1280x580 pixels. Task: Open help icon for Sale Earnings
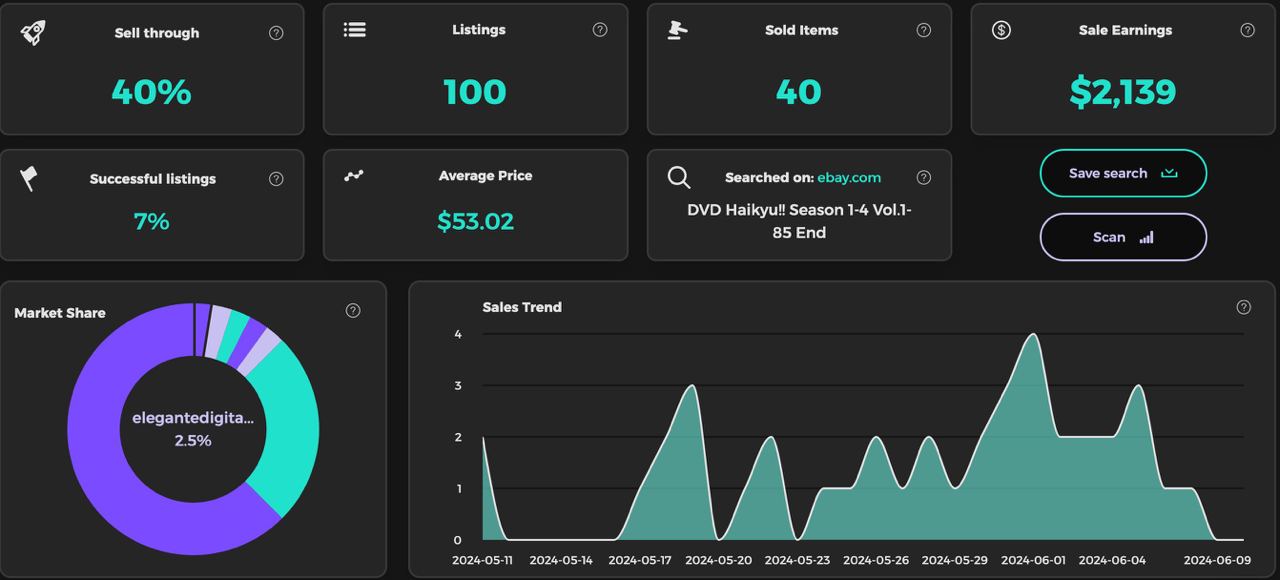pyautogui.click(x=1247, y=30)
